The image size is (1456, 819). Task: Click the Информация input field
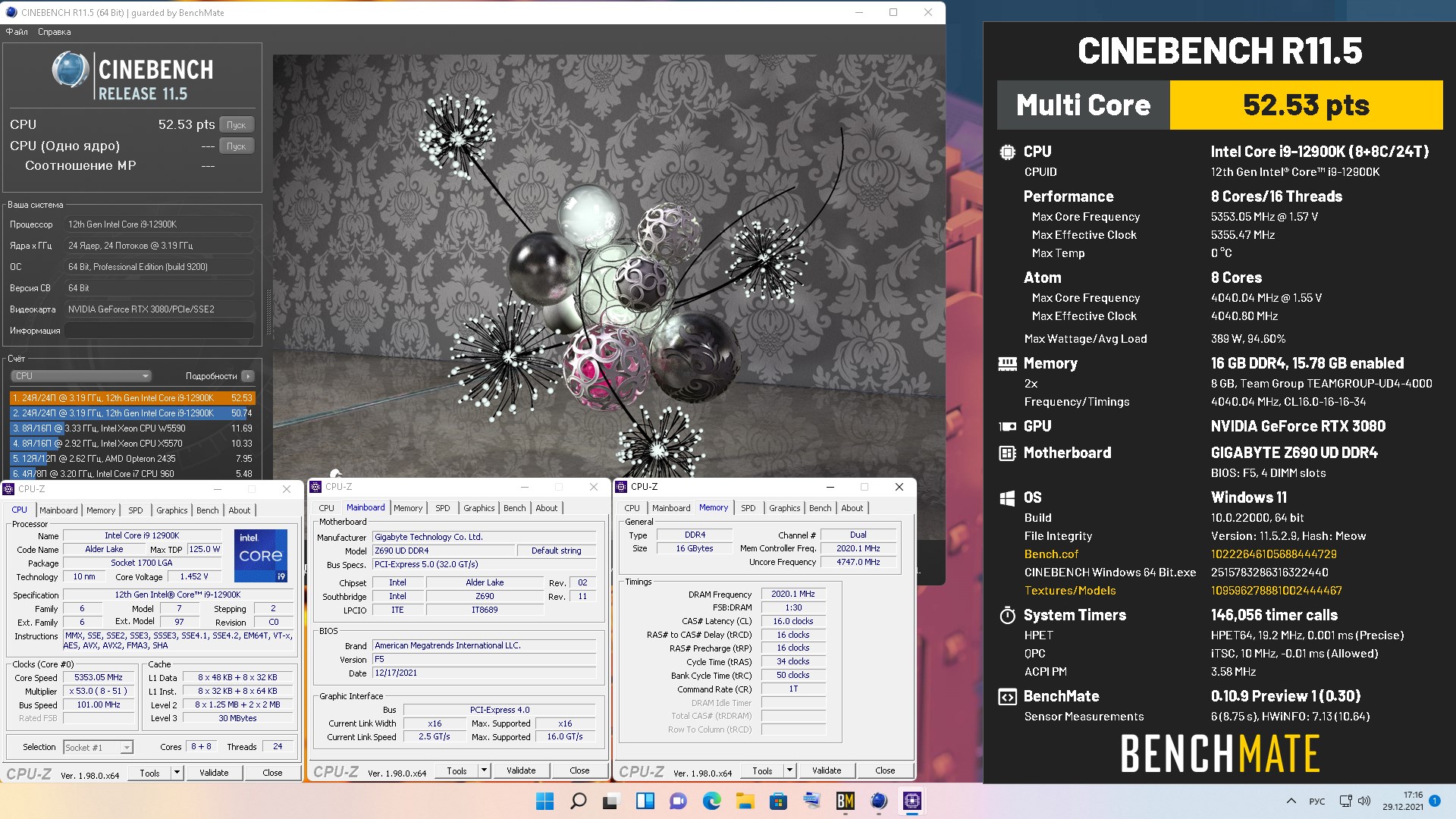[159, 331]
